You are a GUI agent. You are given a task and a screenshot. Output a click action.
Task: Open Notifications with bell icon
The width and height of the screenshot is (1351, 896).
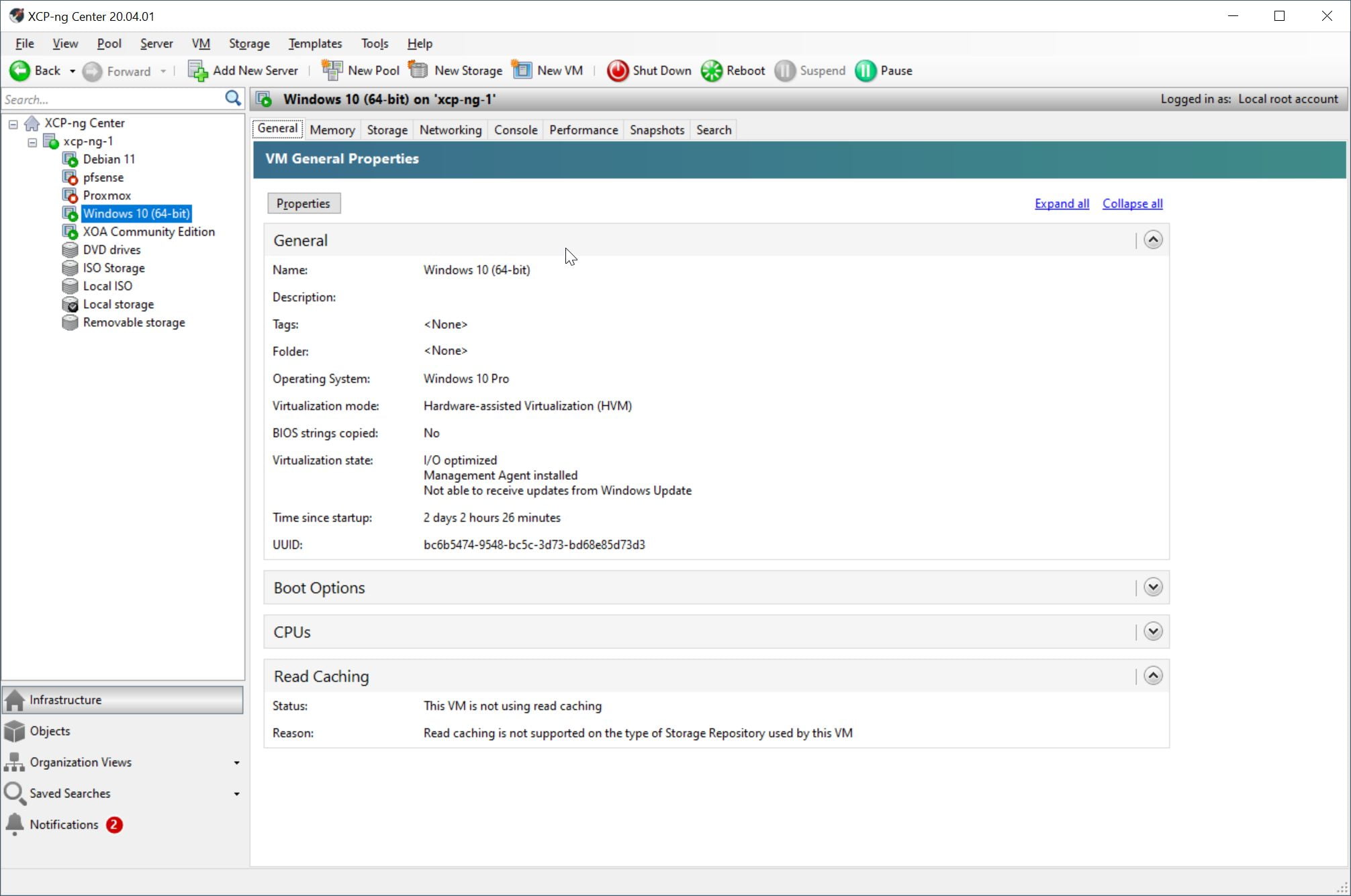pos(15,824)
